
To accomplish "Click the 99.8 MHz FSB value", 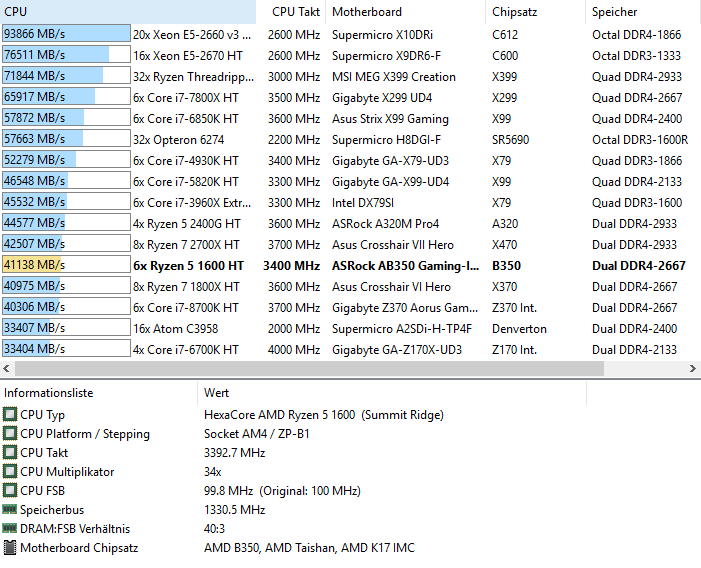I will click(282, 490).
